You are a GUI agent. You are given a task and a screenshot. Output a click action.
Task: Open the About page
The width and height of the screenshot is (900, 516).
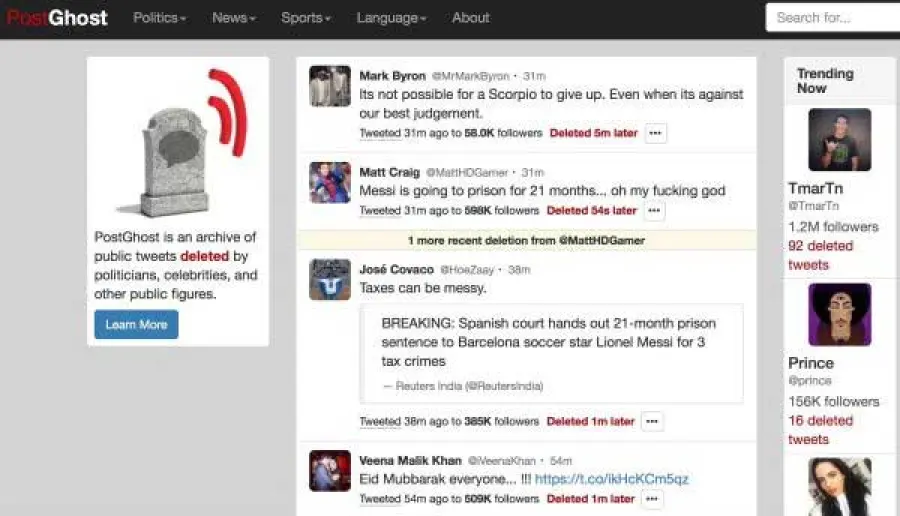[471, 18]
